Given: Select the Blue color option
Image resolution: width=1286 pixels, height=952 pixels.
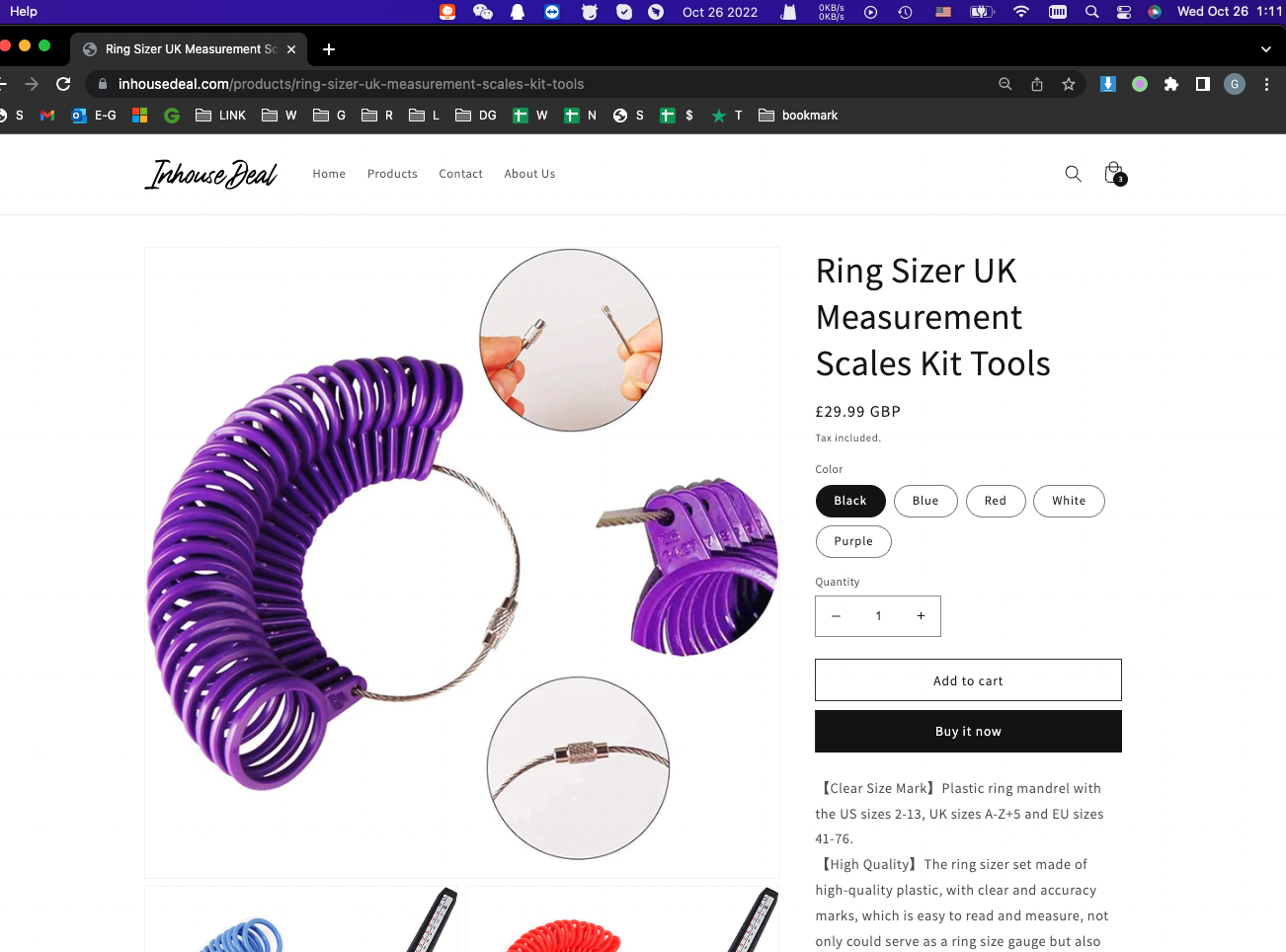Looking at the screenshot, I should [x=925, y=501].
